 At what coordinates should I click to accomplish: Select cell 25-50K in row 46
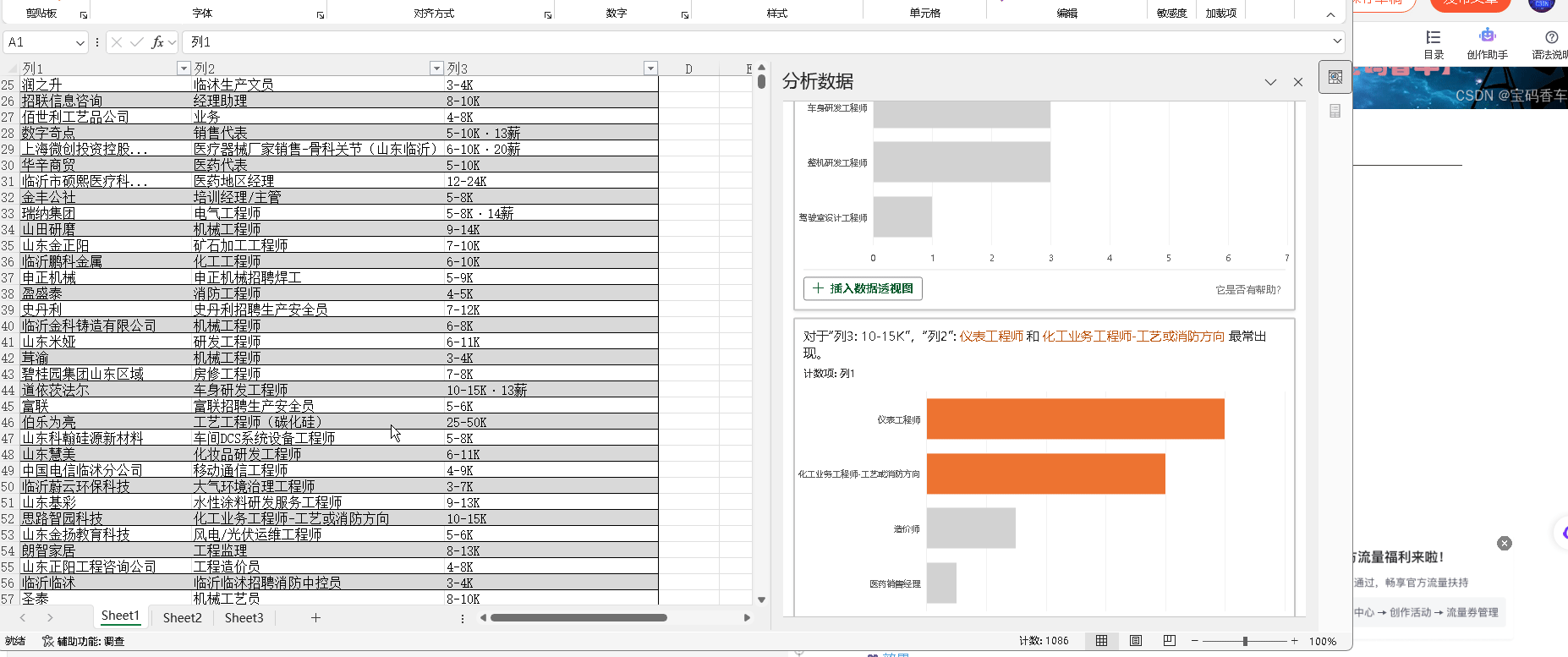click(x=551, y=422)
